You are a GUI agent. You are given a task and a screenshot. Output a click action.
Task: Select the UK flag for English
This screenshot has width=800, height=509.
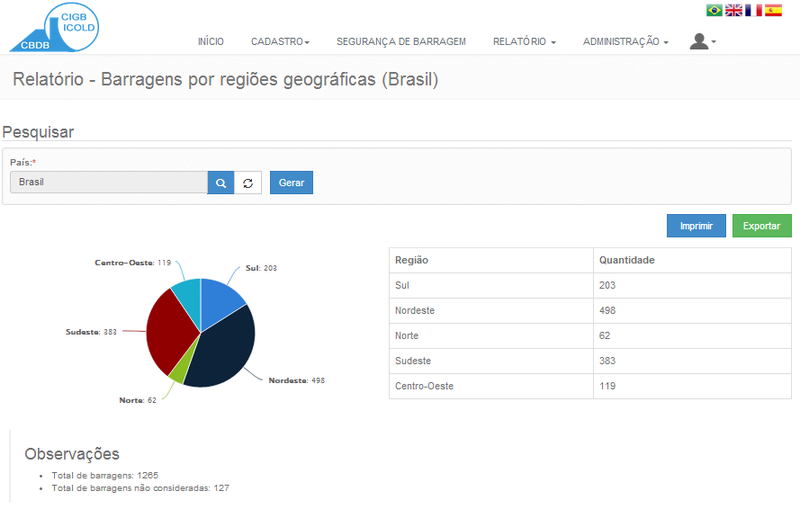tap(734, 10)
